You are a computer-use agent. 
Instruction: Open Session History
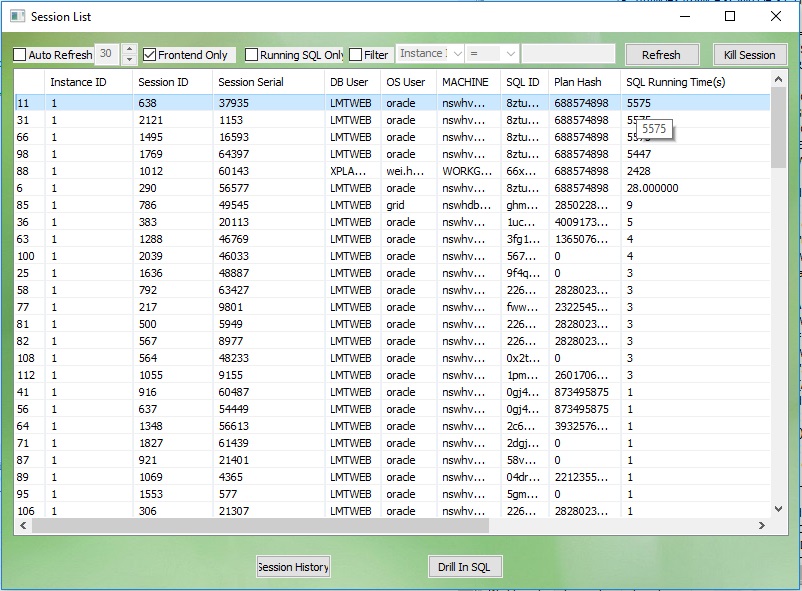293,567
